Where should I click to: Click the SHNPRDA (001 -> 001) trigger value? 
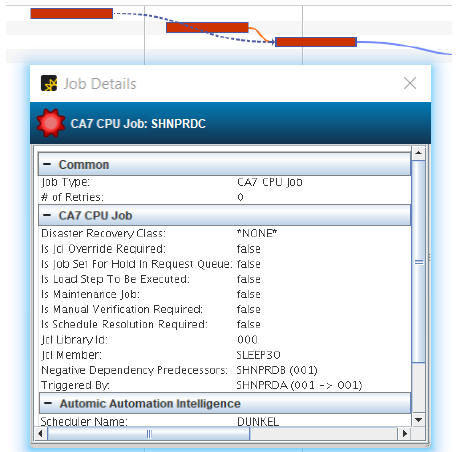pos(299,385)
